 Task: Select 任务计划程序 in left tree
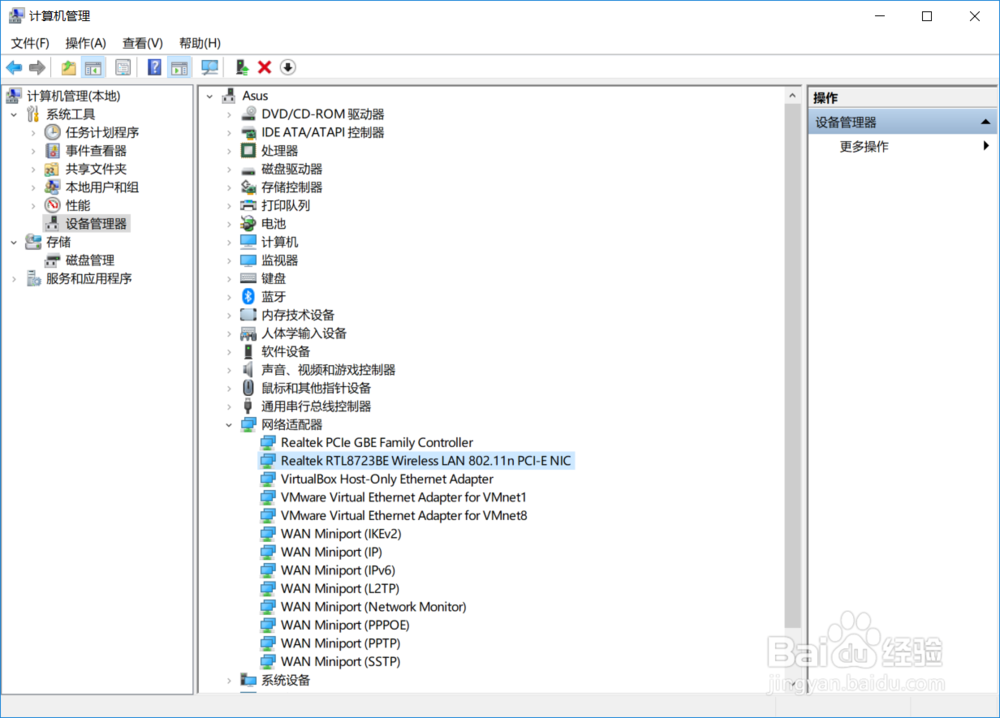pyautogui.click(x=102, y=132)
